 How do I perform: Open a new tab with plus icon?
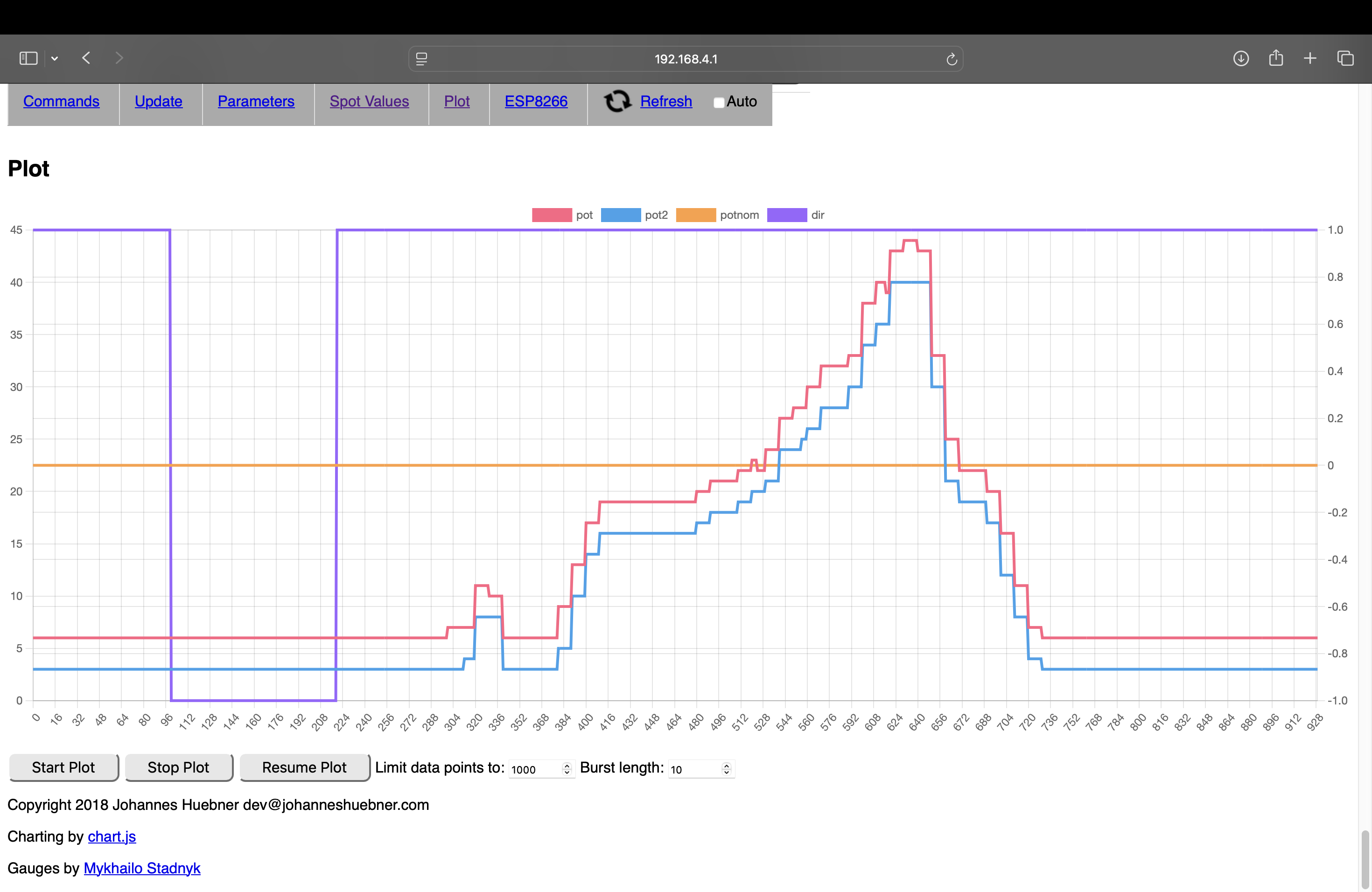1310,58
